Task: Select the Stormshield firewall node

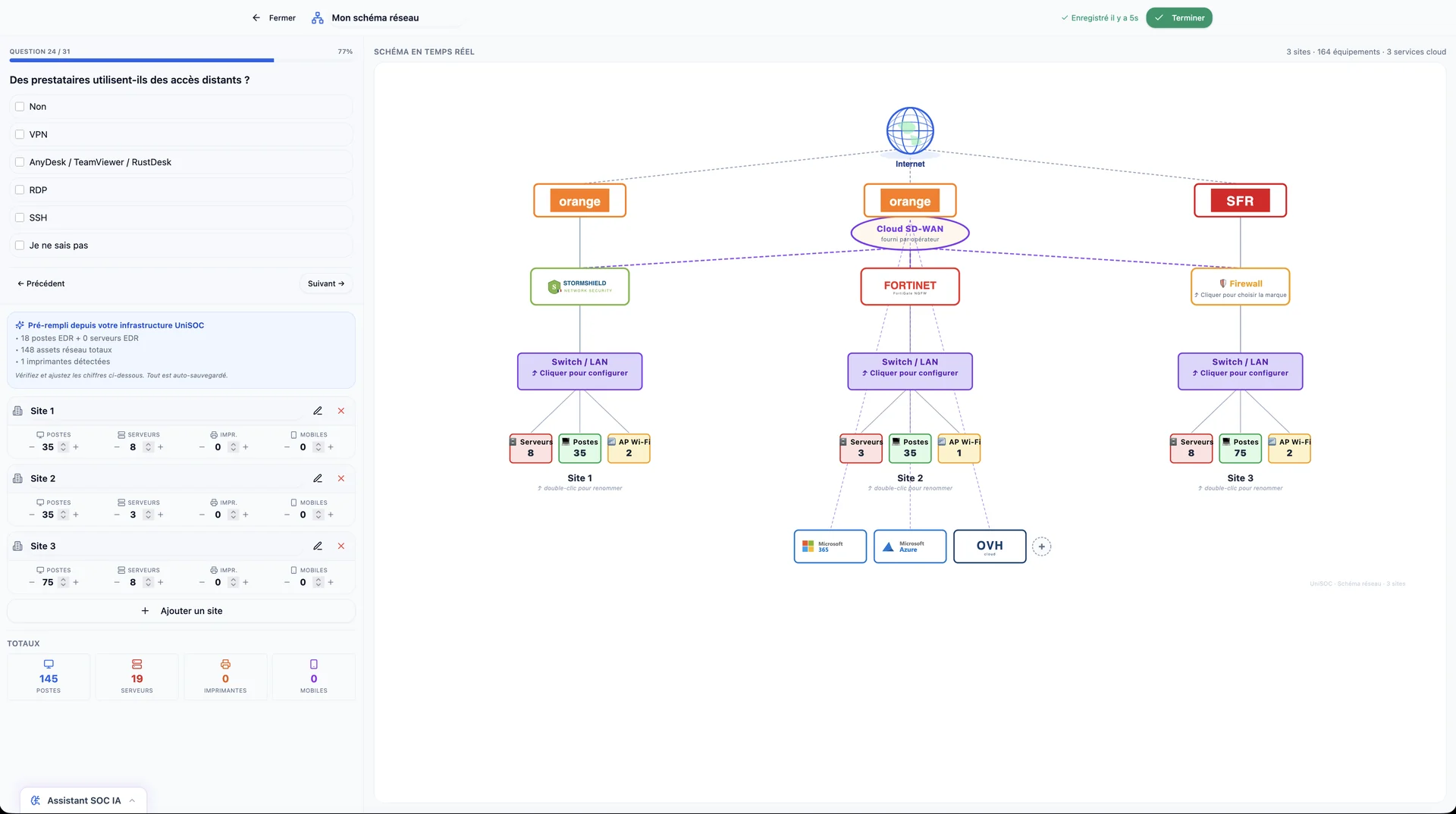Action: pyautogui.click(x=580, y=286)
